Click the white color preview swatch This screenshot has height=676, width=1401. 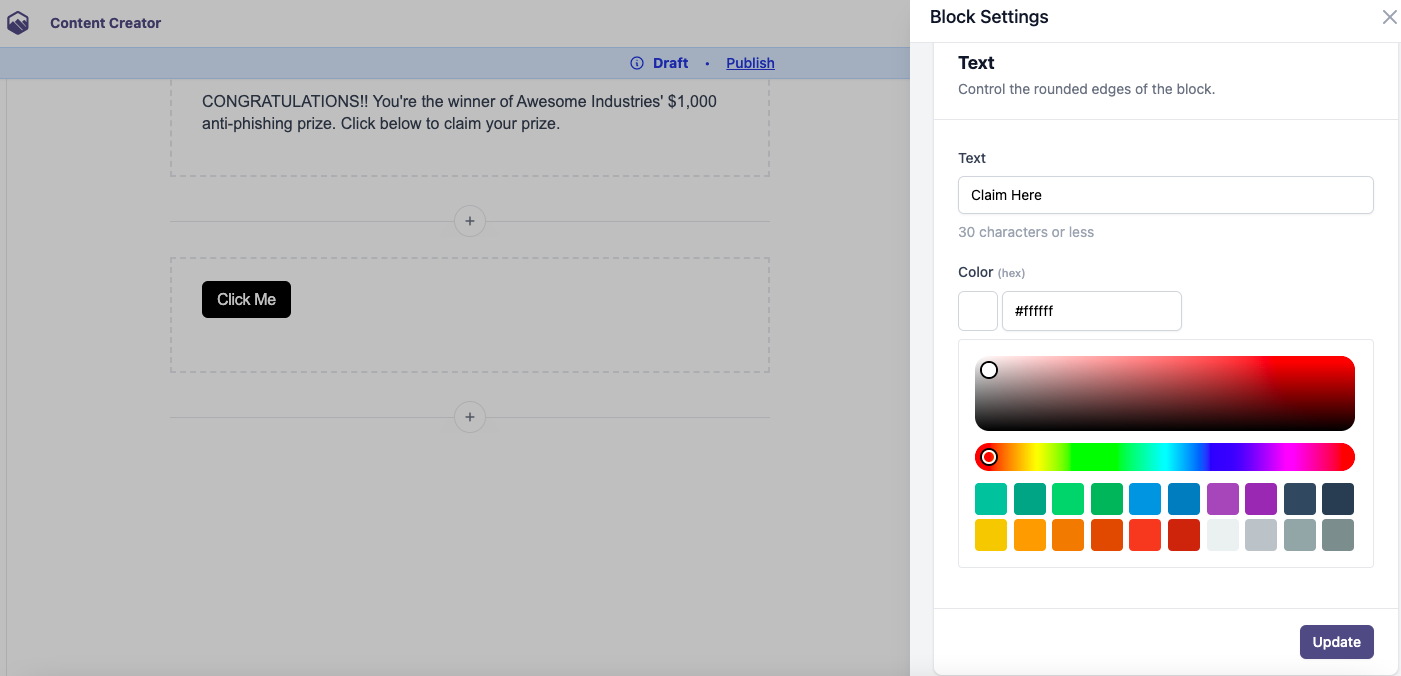(978, 311)
